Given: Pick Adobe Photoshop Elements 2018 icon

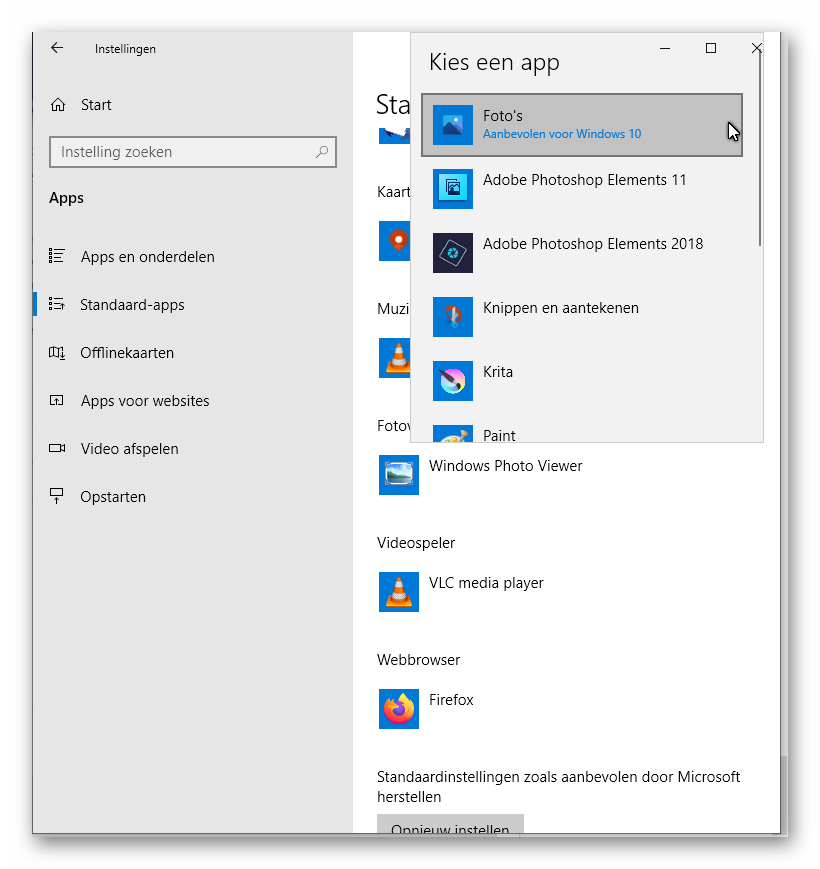Looking at the screenshot, I should tap(452, 253).
